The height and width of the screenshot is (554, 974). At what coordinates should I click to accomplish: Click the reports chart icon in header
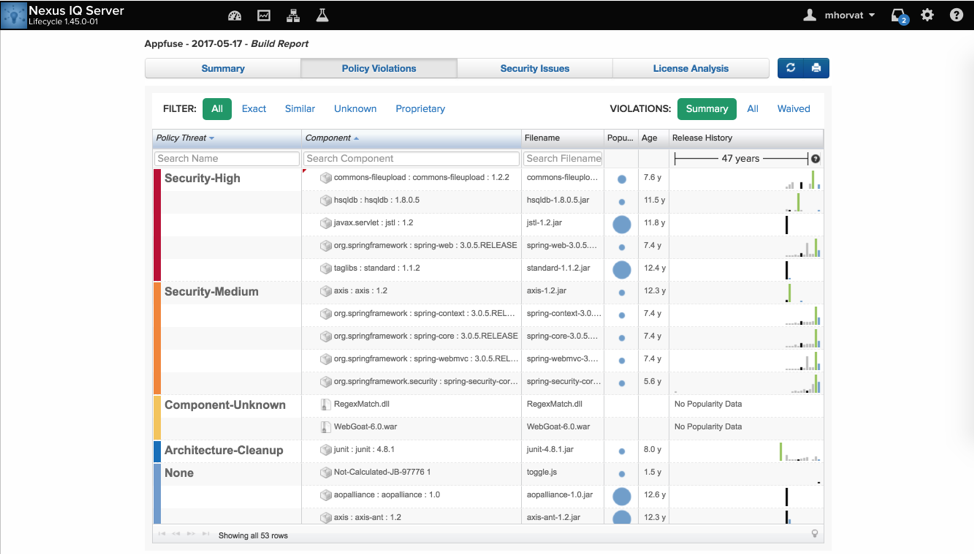click(x=264, y=16)
